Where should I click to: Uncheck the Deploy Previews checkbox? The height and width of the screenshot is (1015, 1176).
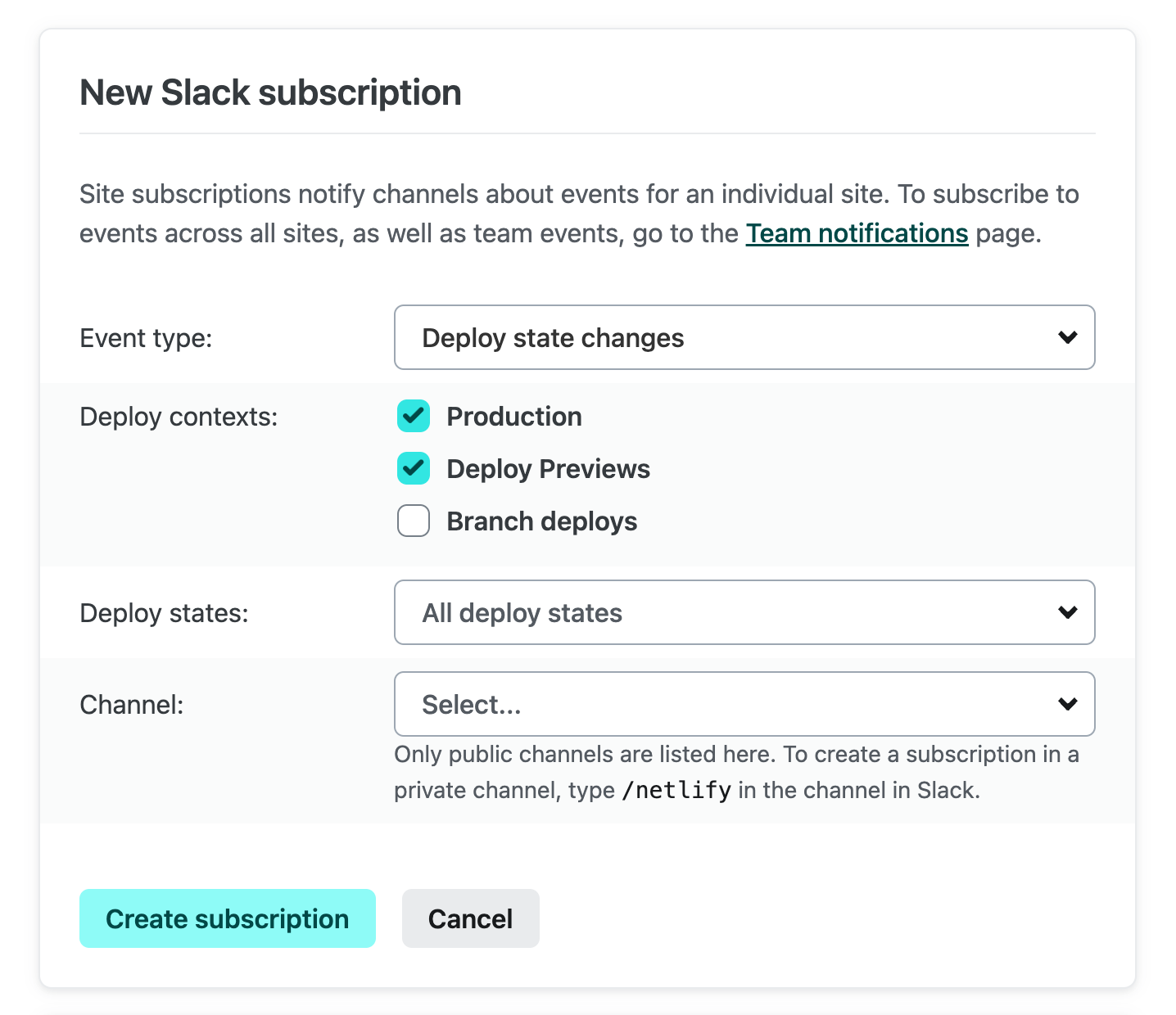(414, 468)
